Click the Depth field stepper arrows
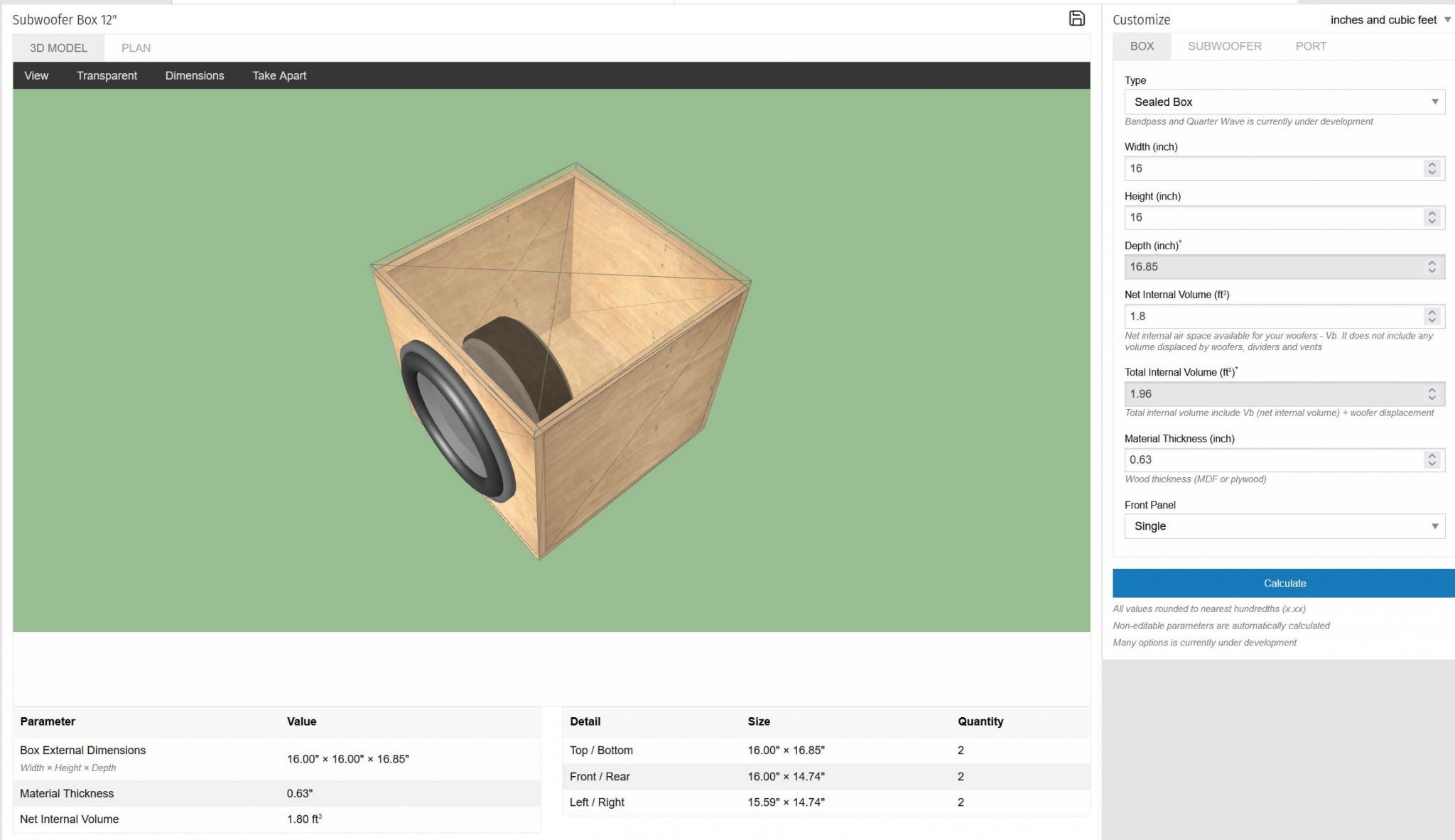Screen dimensions: 1455x840 [x=1432, y=267]
